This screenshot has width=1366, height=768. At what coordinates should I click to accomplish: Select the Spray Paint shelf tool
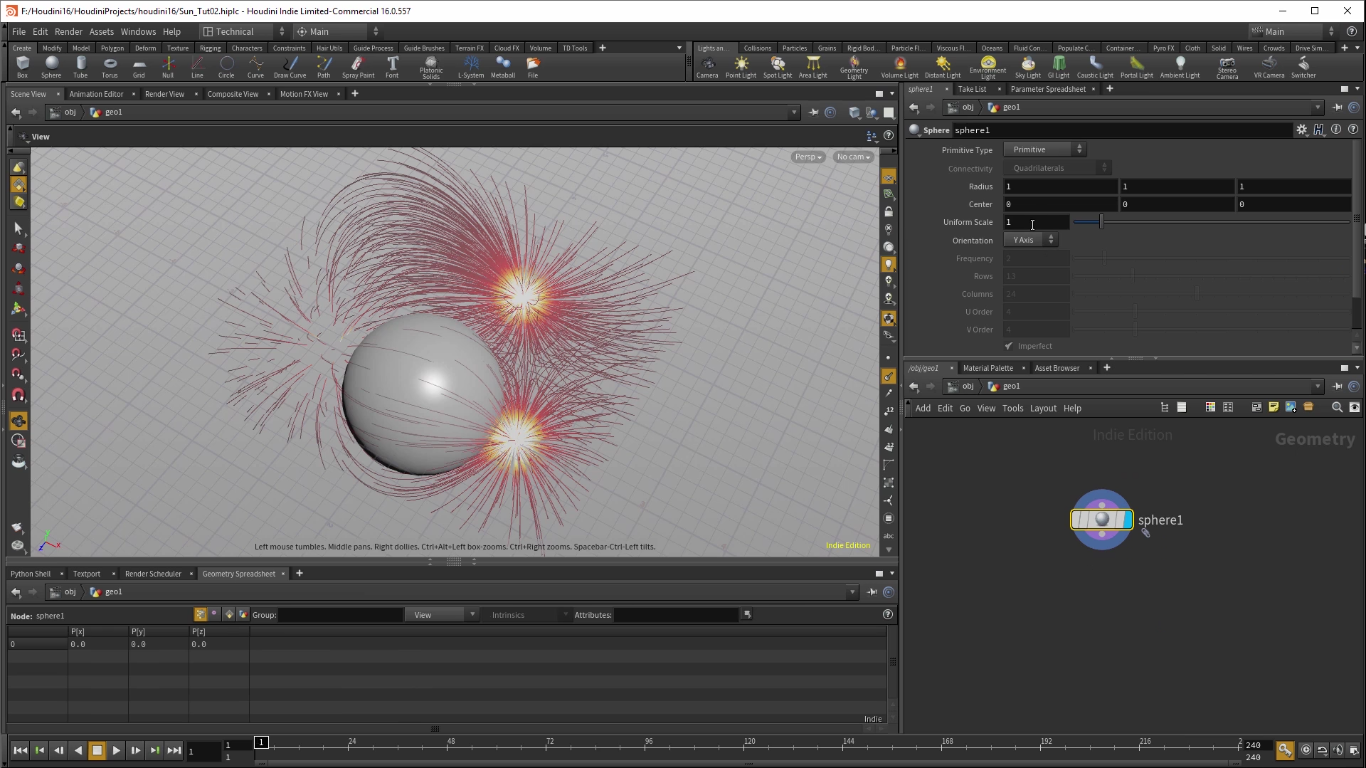click(x=358, y=66)
